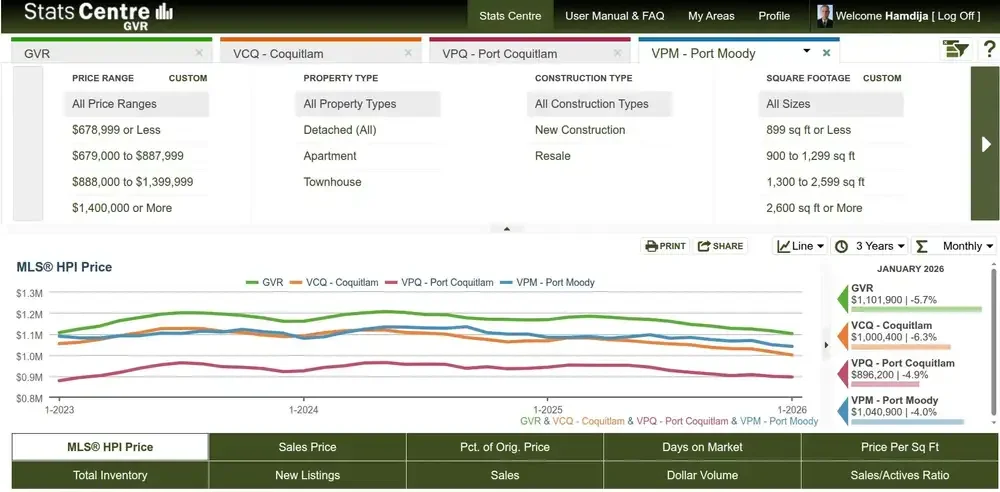Open My Areas menu item

[x=711, y=16]
